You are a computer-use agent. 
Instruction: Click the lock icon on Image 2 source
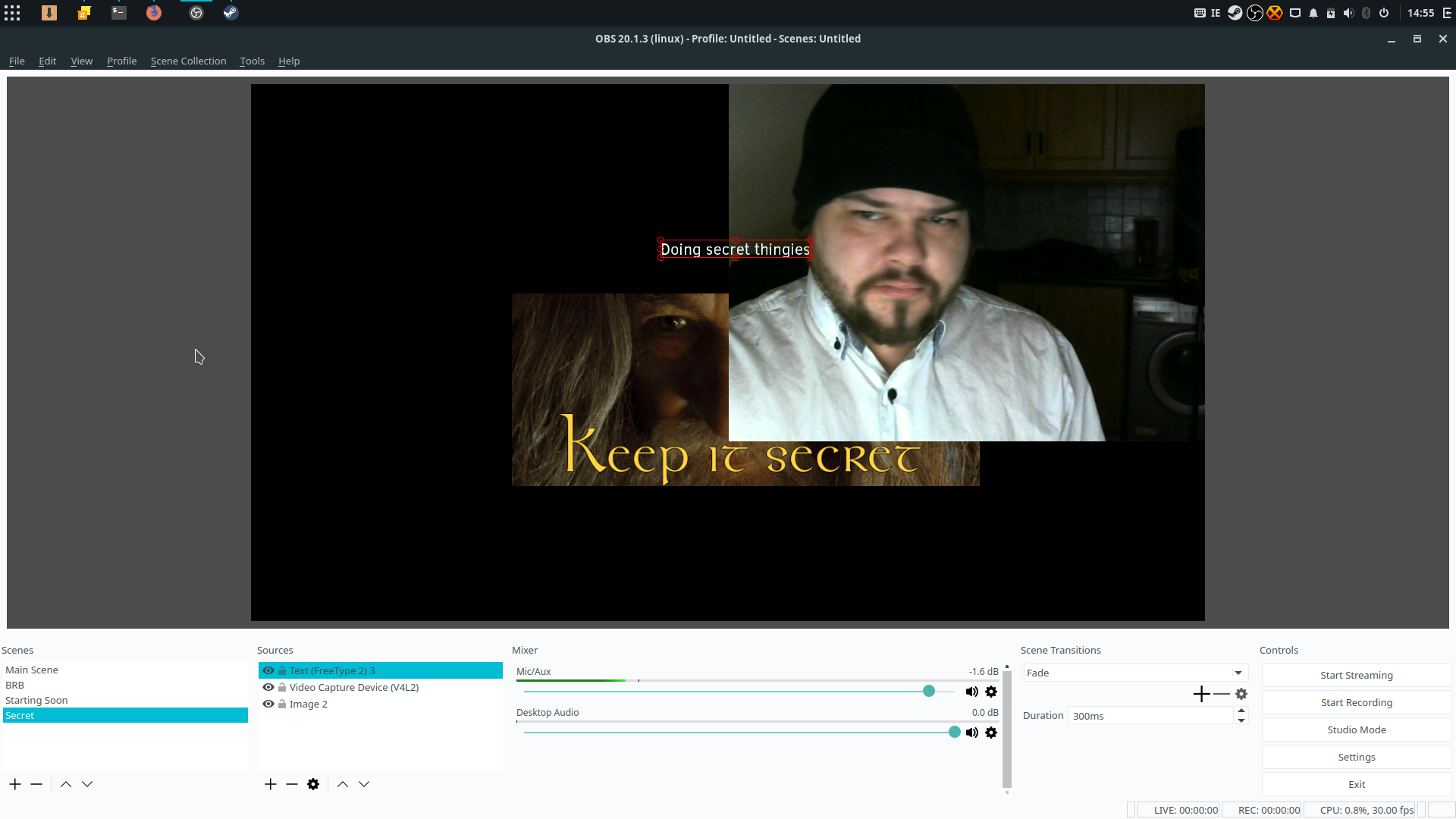[282, 704]
